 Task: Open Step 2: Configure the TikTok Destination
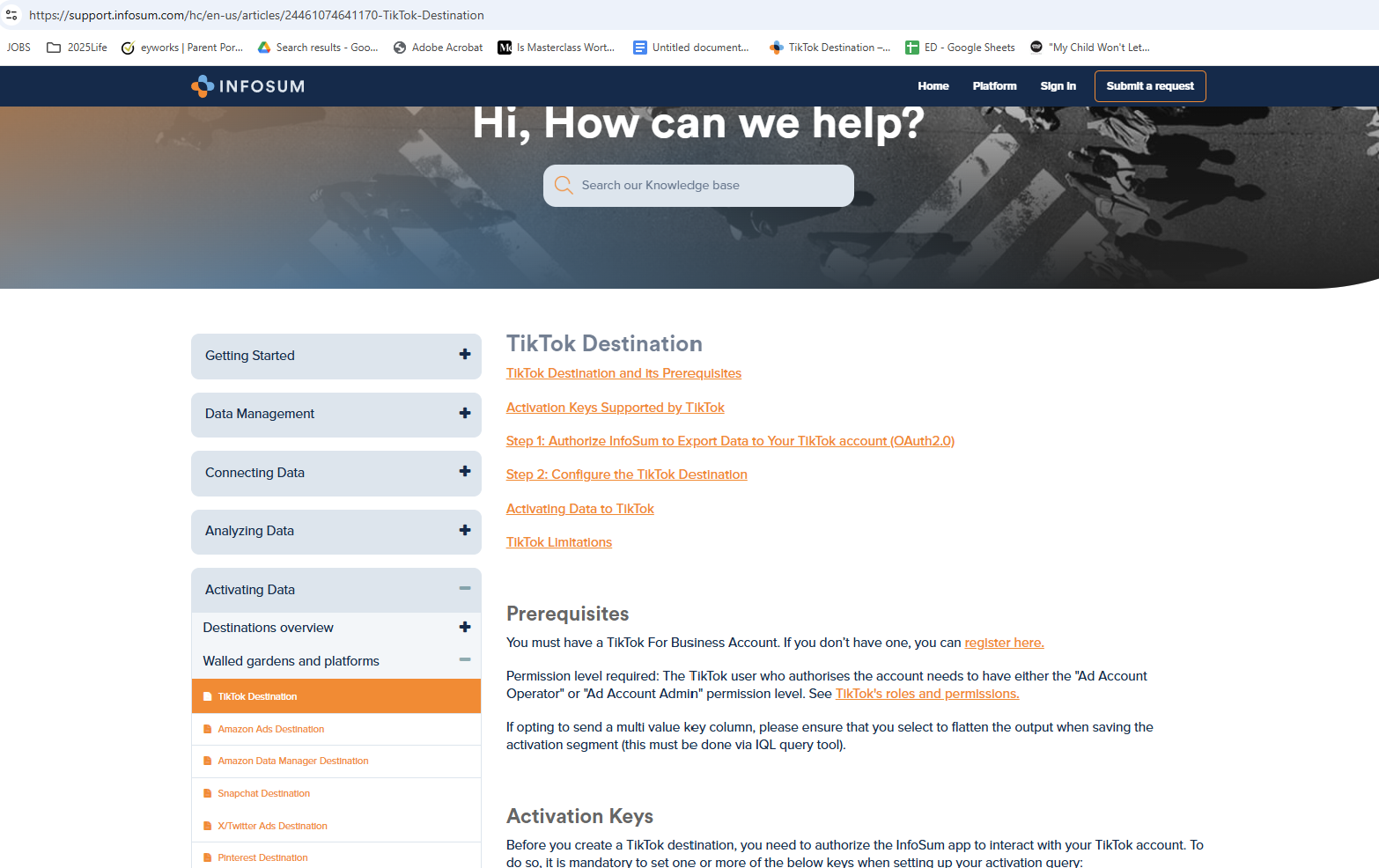pyautogui.click(x=627, y=474)
